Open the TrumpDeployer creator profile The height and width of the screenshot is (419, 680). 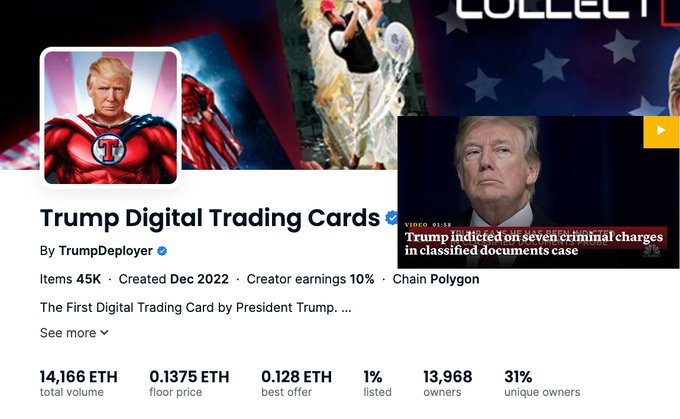(x=105, y=251)
